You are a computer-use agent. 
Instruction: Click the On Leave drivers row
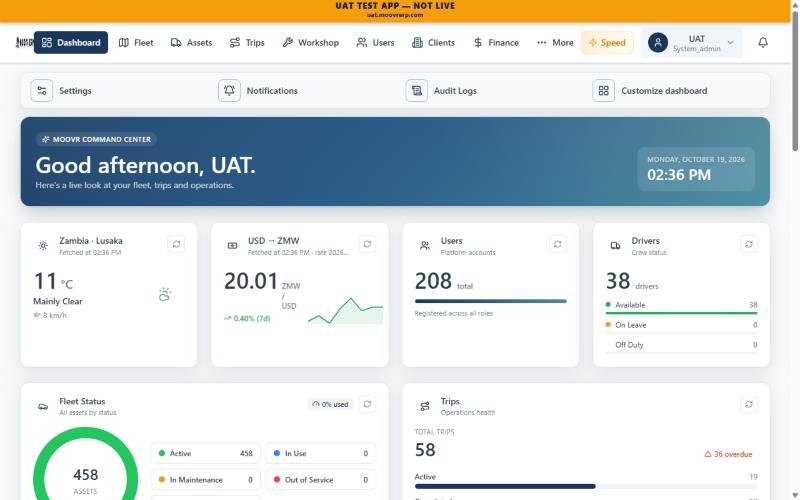pyautogui.click(x=681, y=325)
